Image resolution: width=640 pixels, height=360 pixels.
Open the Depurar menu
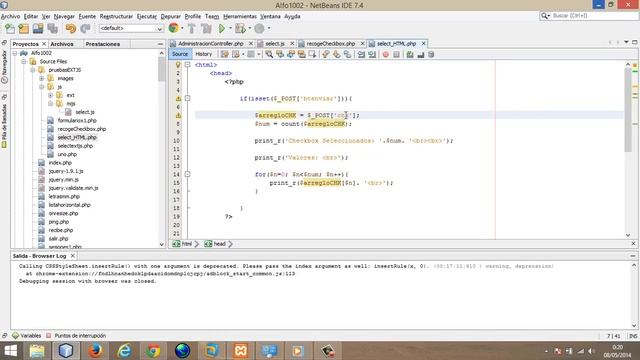click(x=171, y=16)
